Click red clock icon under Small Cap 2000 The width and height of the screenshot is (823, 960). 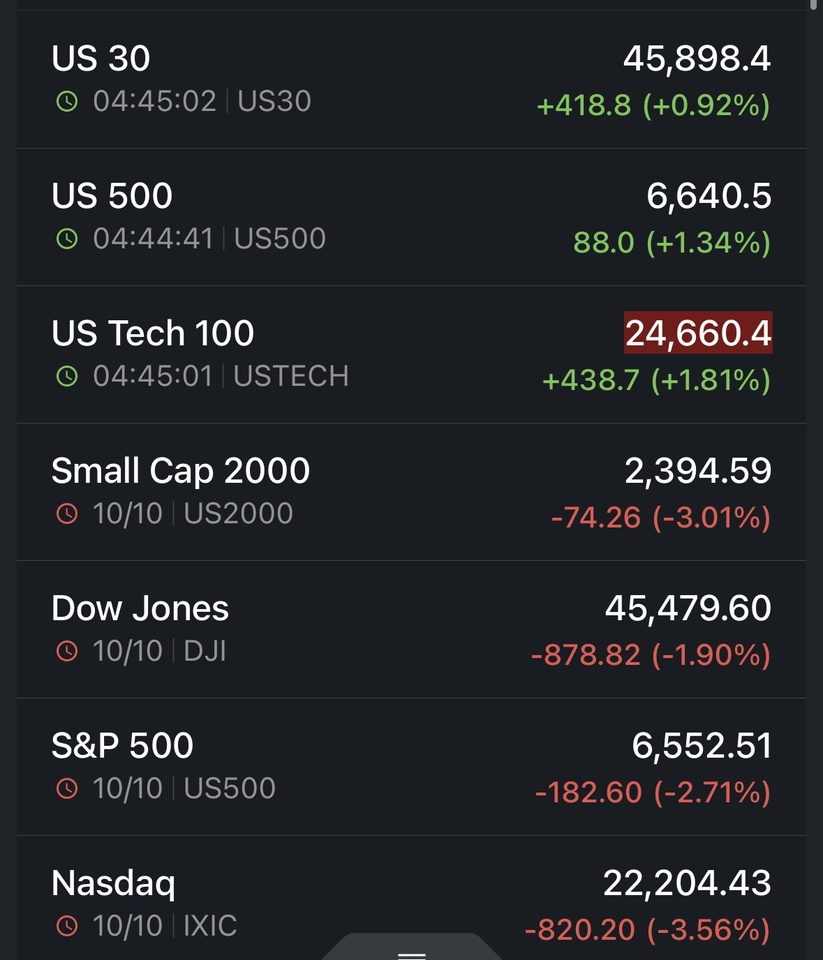66,514
